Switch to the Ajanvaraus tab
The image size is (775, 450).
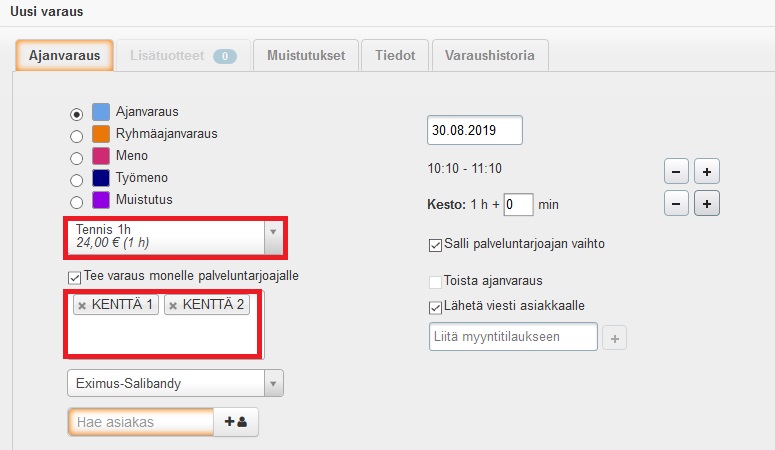pos(64,55)
